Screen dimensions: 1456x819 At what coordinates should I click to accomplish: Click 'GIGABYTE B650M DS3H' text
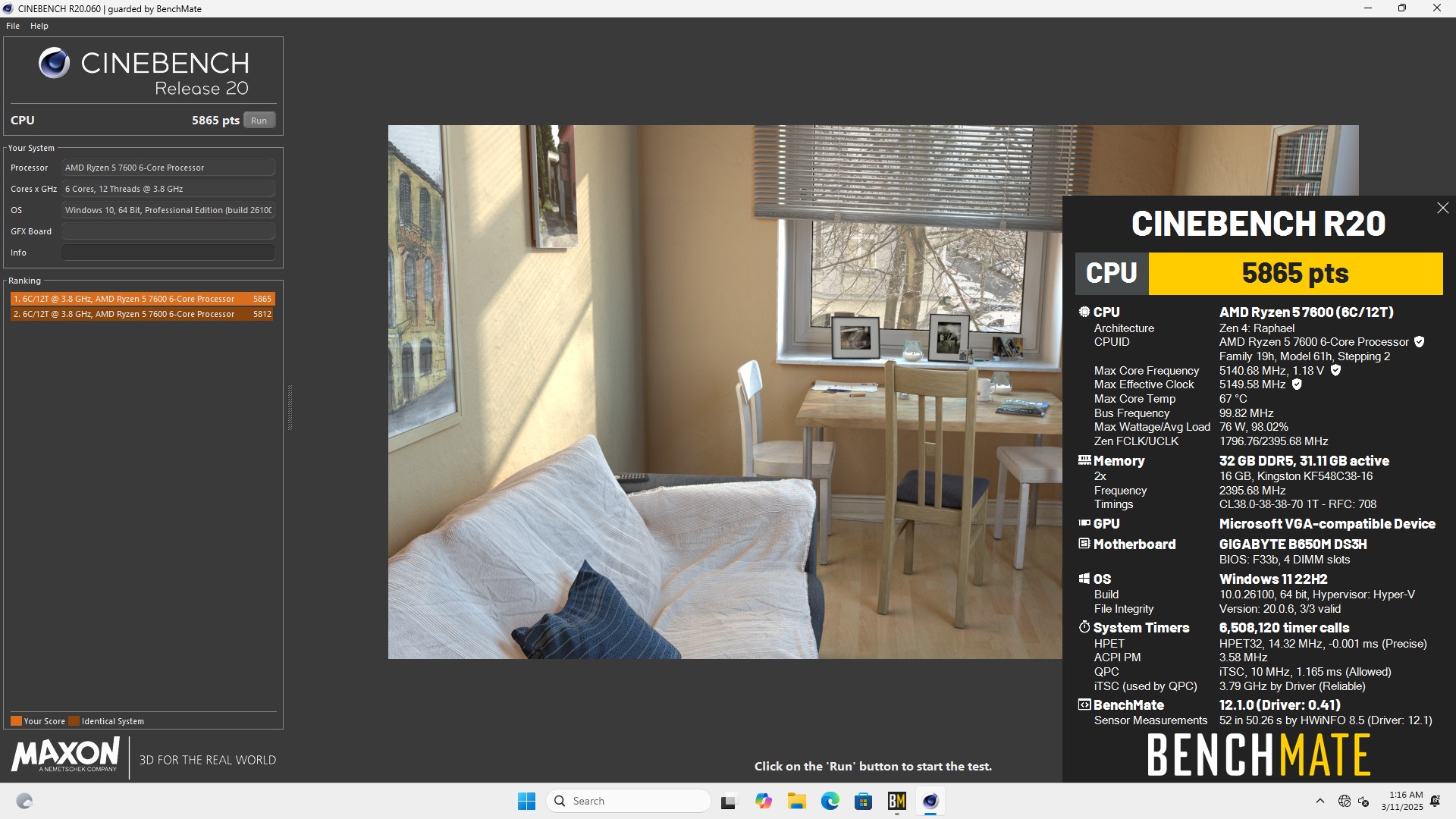[1293, 544]
